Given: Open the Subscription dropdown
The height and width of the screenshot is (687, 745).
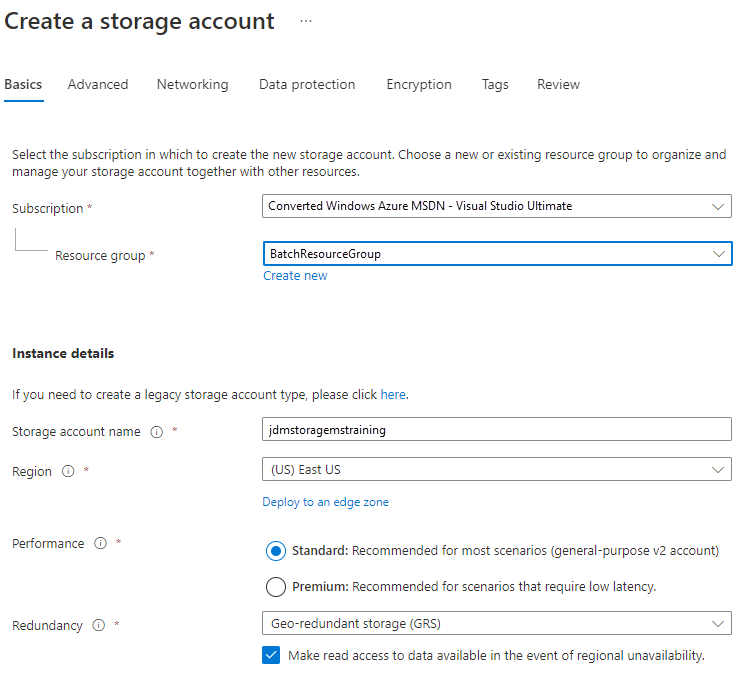Looking at the screenshot, I should click(x=497, y=206).
